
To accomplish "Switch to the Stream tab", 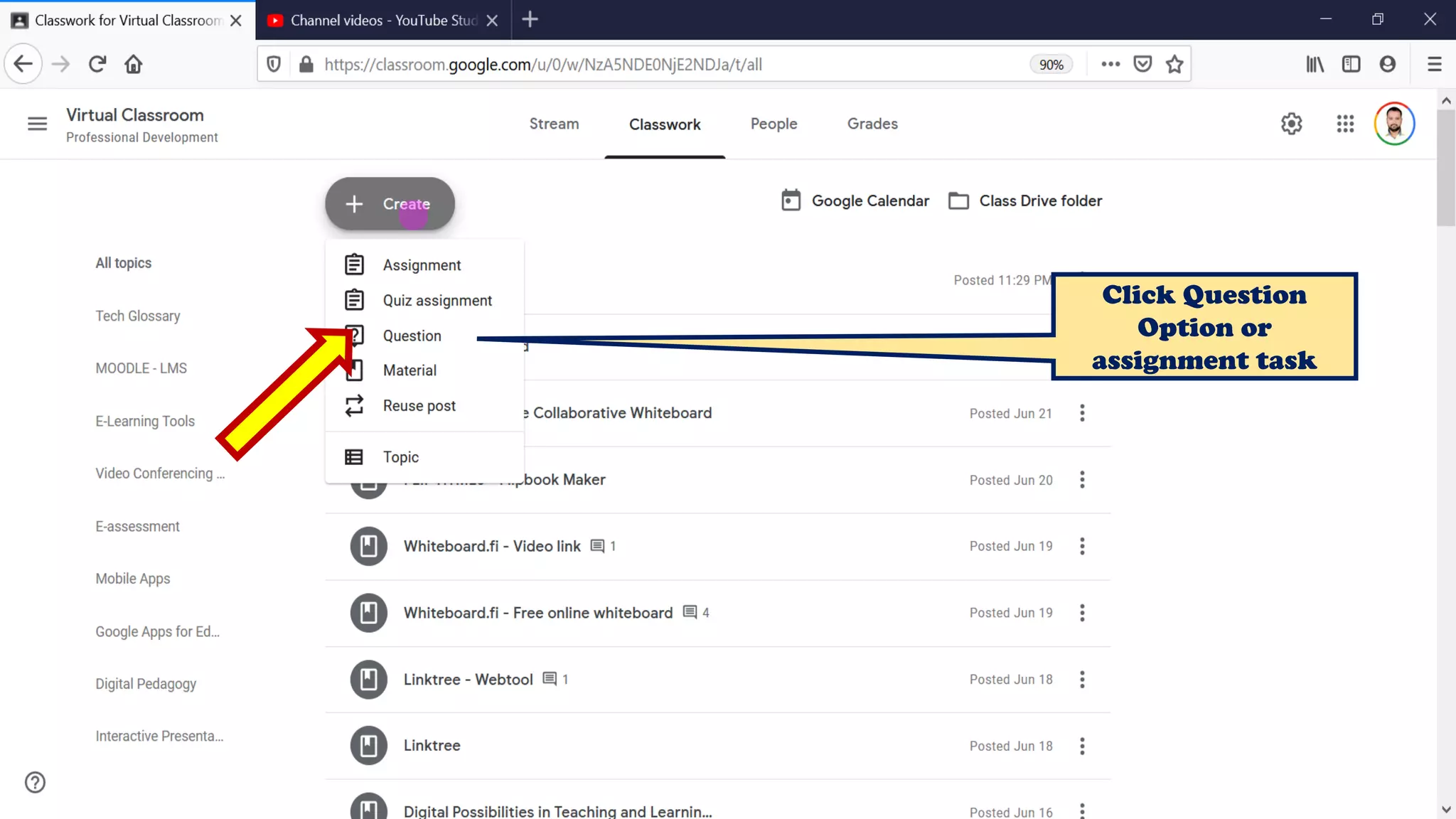I will point(554,124).
